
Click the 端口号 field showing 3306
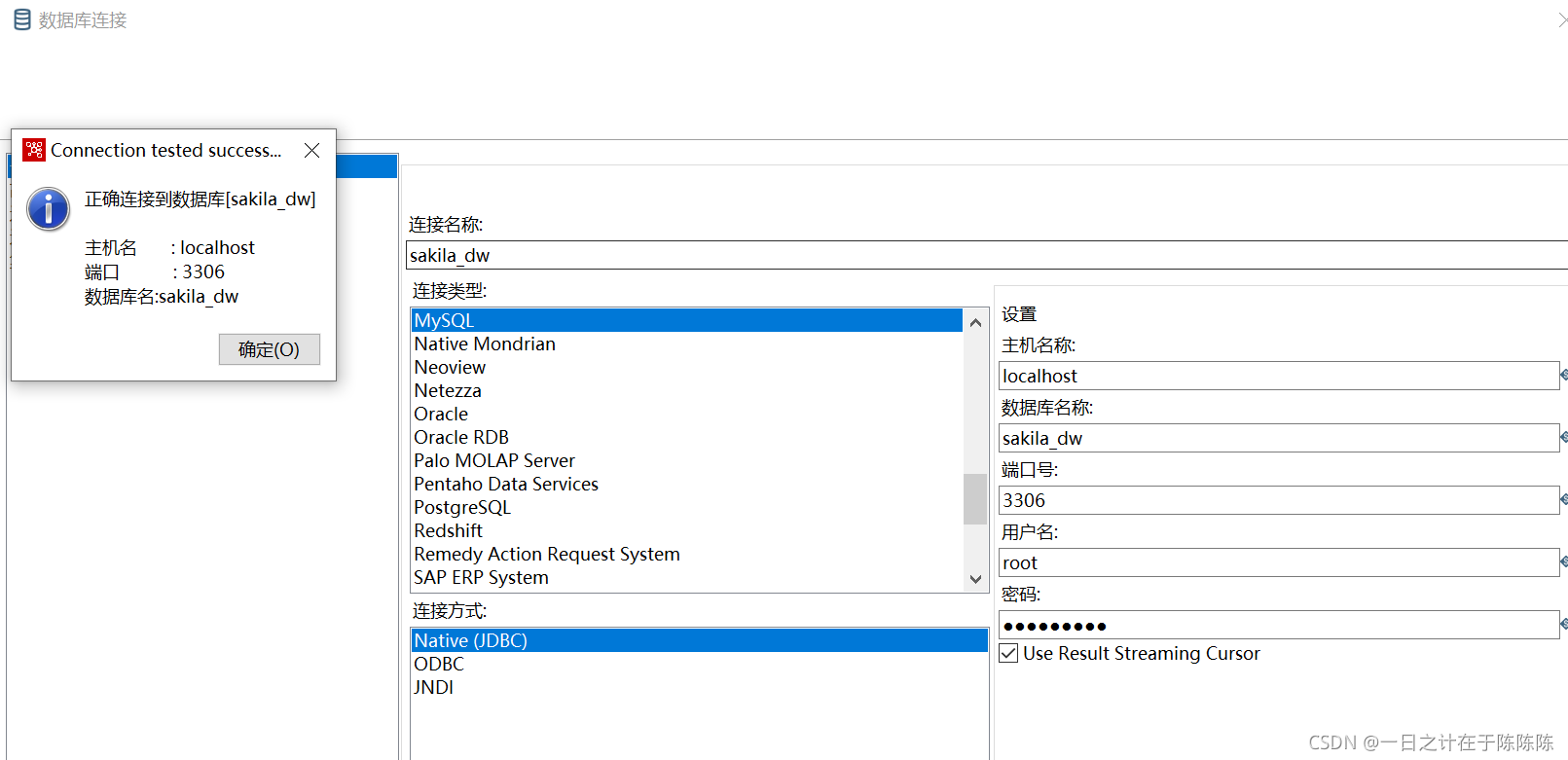click(1279, 500)
